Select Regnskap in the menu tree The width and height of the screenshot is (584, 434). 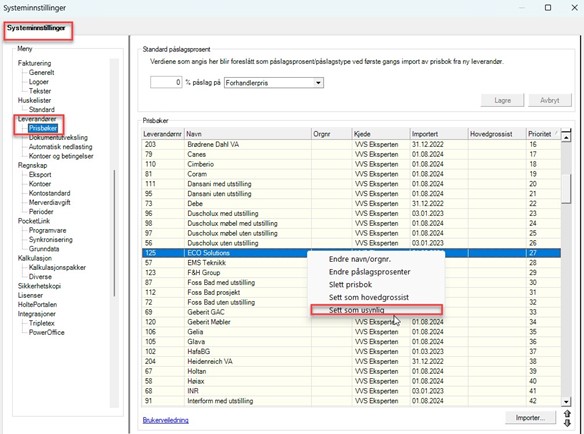32,165
